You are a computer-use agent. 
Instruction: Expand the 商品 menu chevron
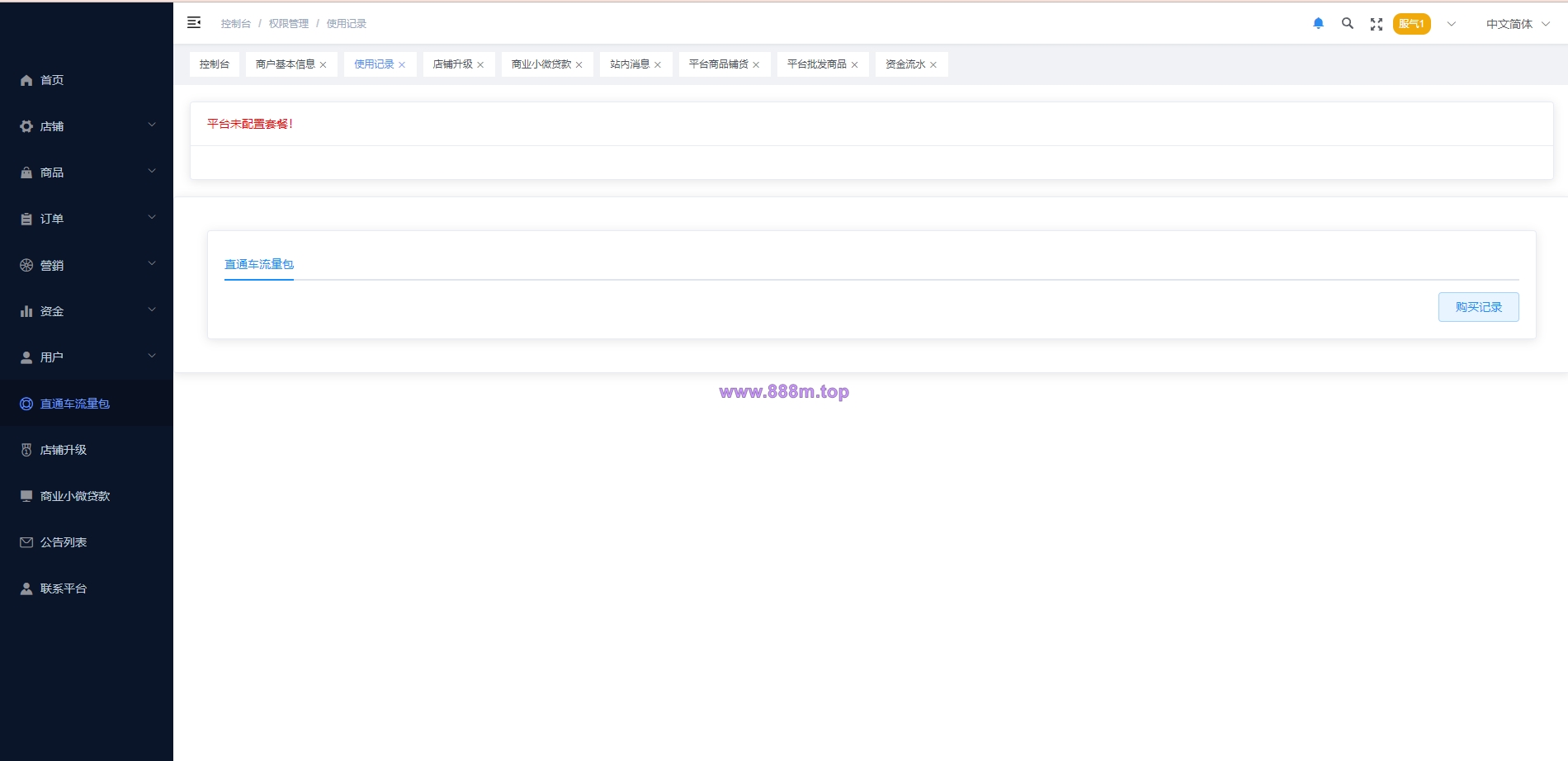click(x=152, y=171)
